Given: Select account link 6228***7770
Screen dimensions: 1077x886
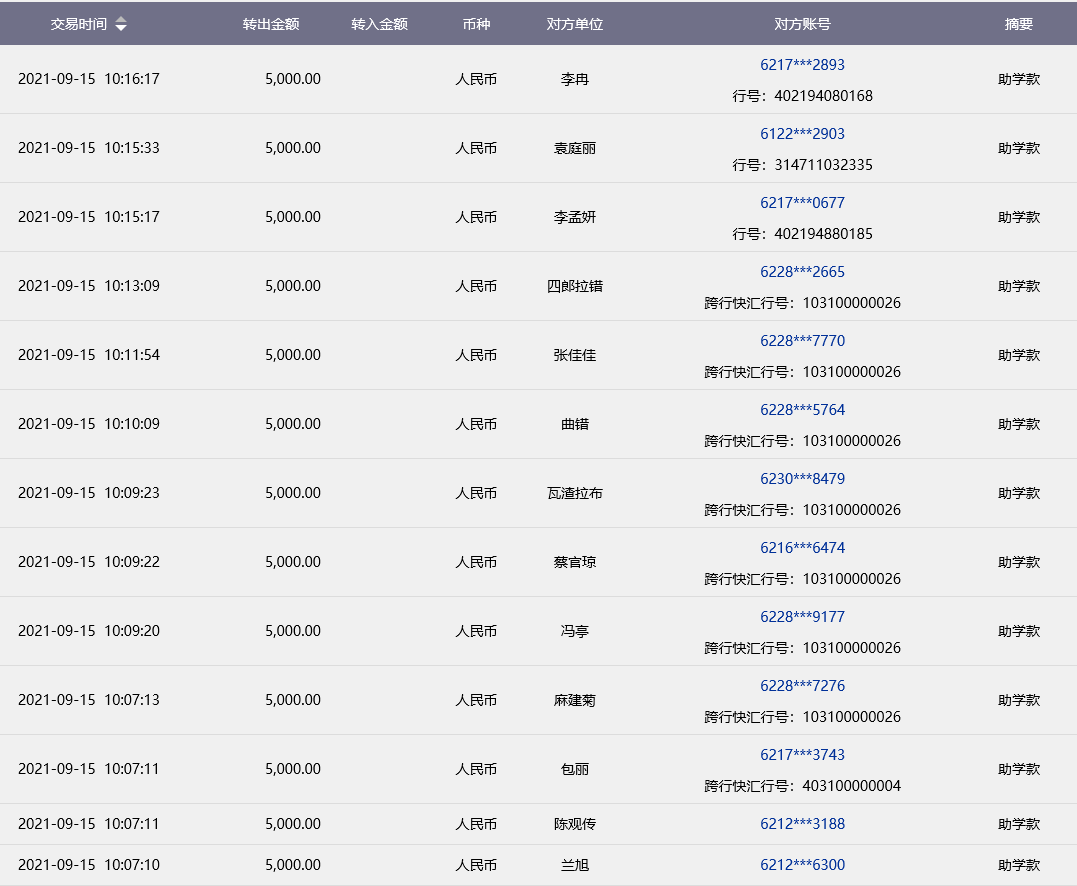Looking at the screenshot, I should 802,341.
